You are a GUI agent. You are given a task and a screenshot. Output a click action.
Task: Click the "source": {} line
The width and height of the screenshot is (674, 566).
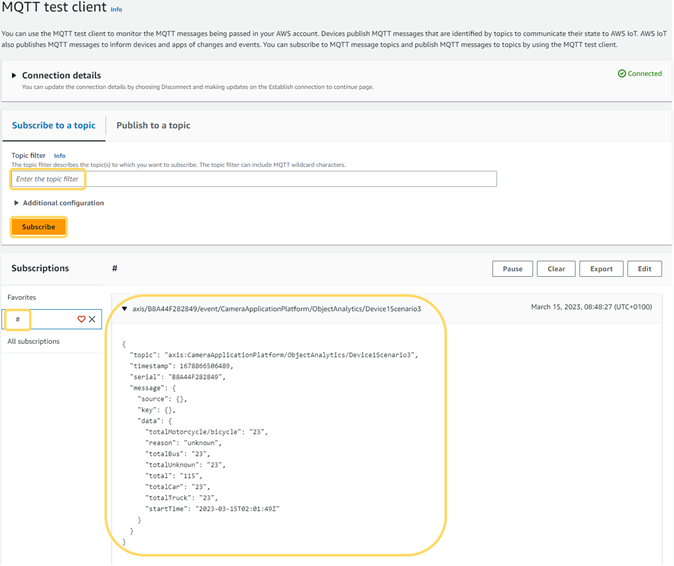coord(162,399)
